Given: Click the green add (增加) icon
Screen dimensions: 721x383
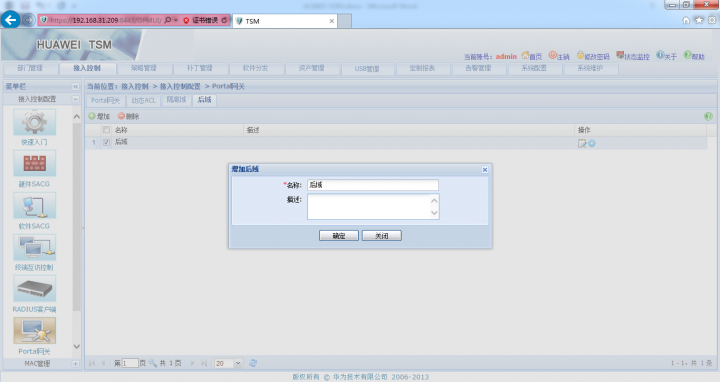Looking at the screenshot, I should point(92,116).
